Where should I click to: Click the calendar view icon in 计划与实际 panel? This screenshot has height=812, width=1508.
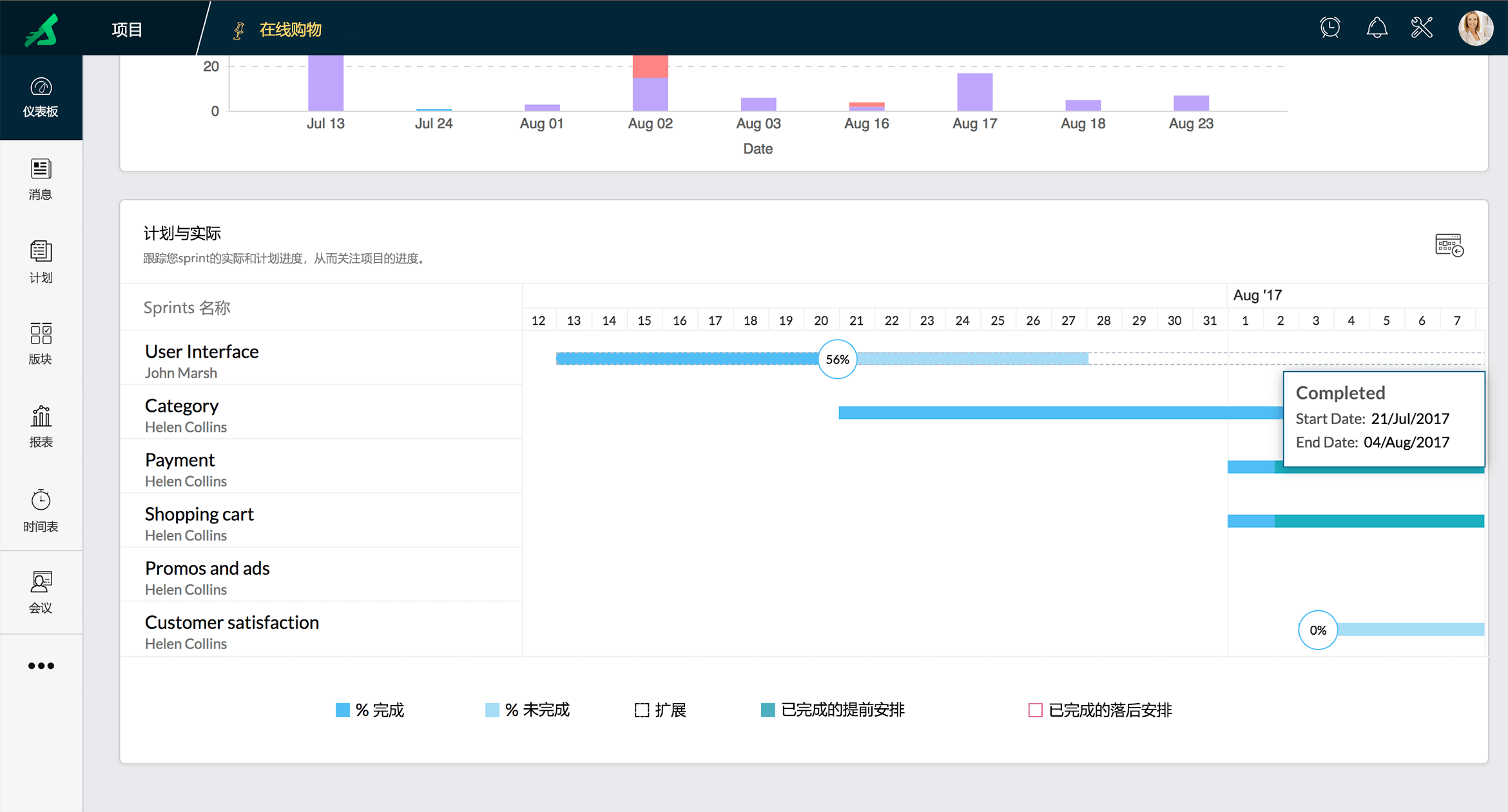pos(1449,245)
